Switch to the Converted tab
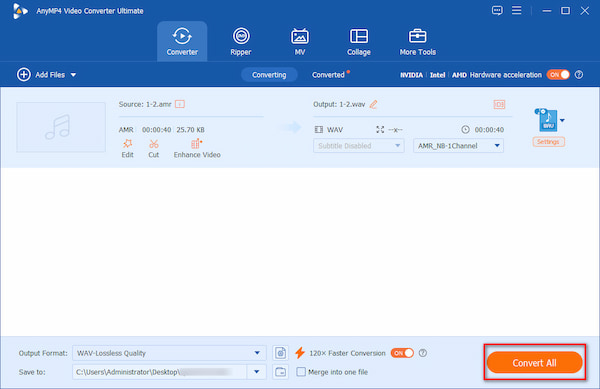600x389 pixels. point(328,75)
